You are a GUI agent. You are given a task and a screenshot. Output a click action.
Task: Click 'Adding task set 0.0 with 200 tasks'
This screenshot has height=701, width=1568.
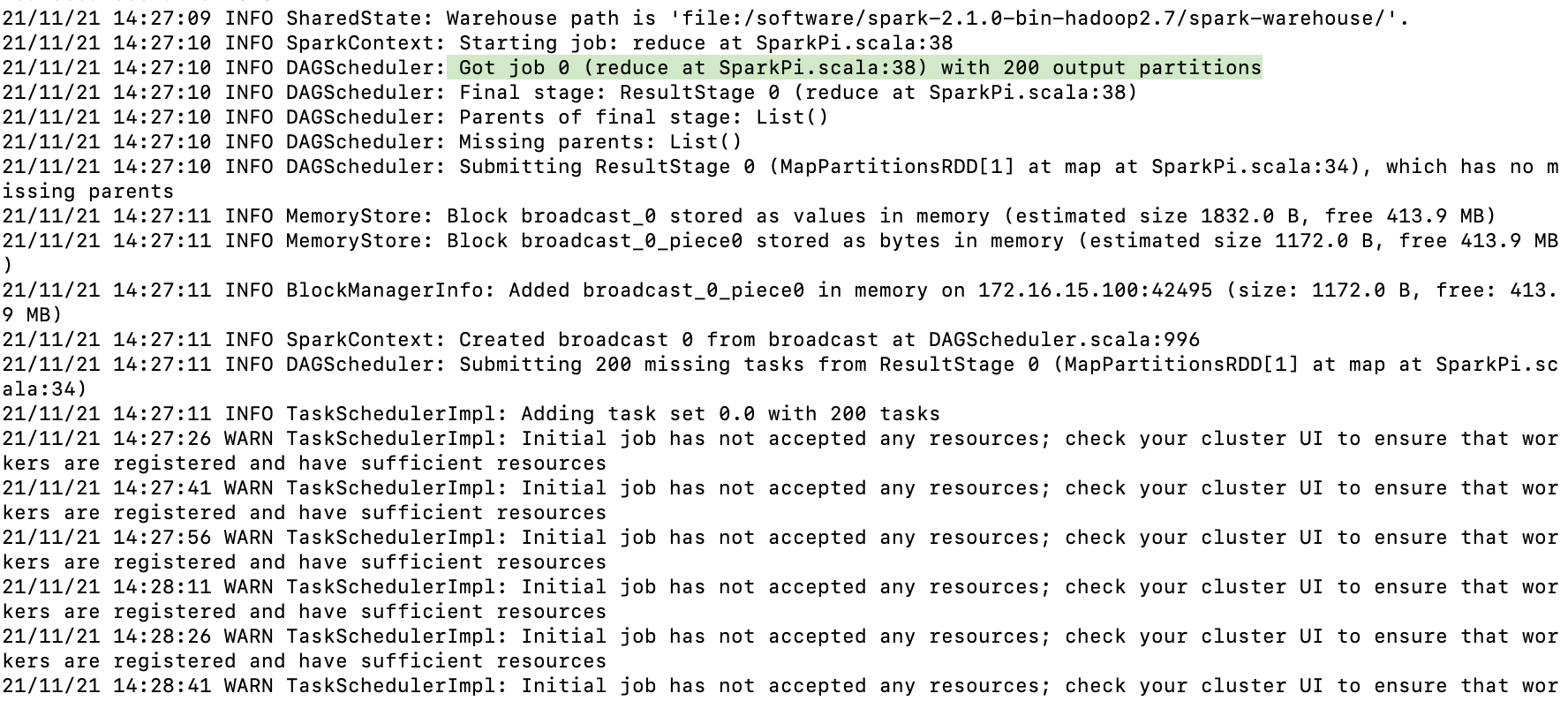(730, 414)
